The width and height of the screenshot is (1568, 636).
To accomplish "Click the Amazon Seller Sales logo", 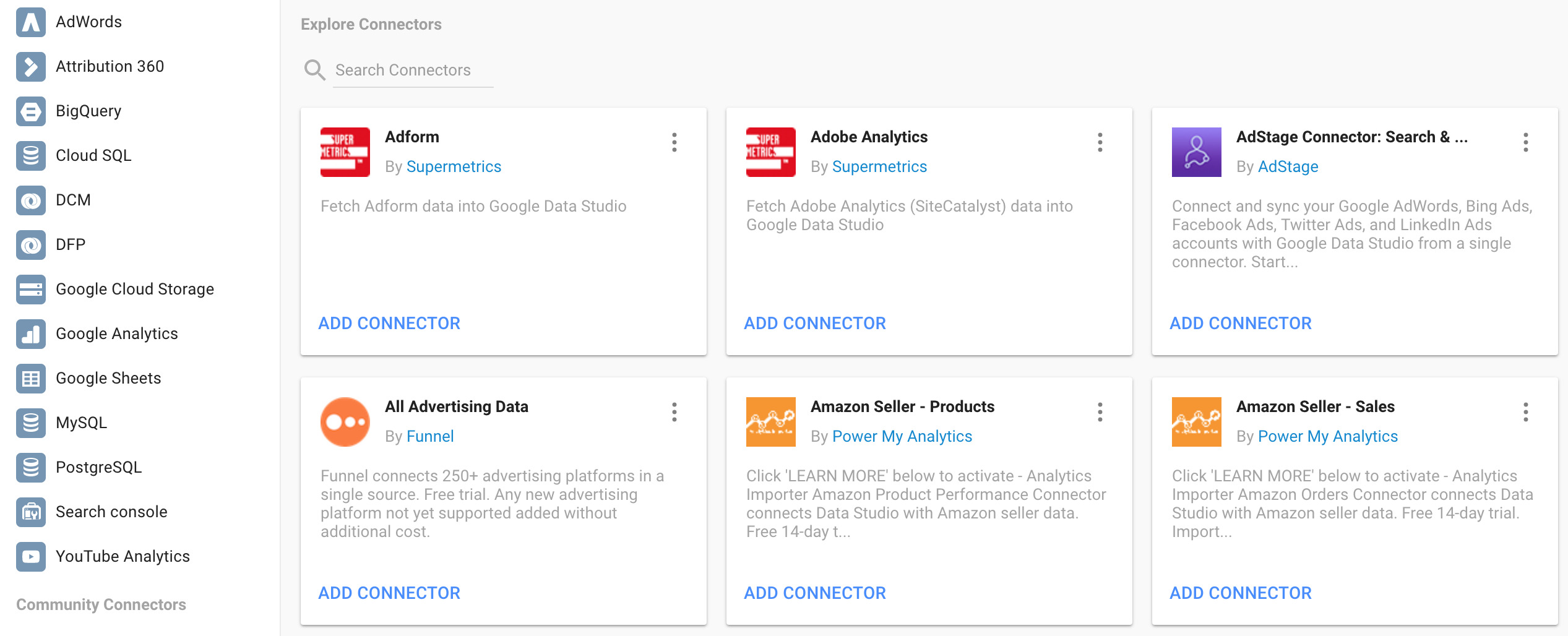I will tap(1197, 422).
